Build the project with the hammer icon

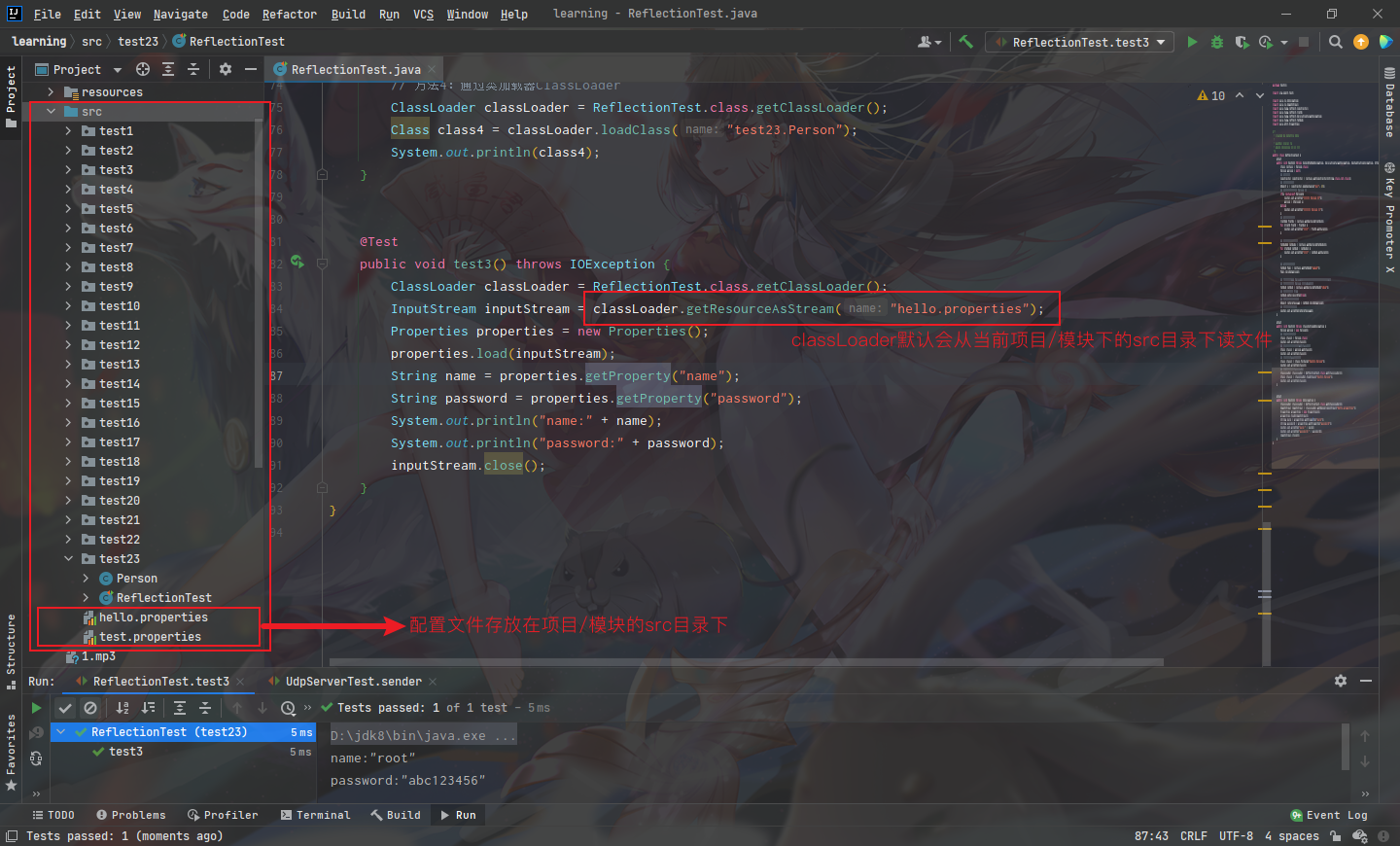pyautogui.click(x=965, y=42)
